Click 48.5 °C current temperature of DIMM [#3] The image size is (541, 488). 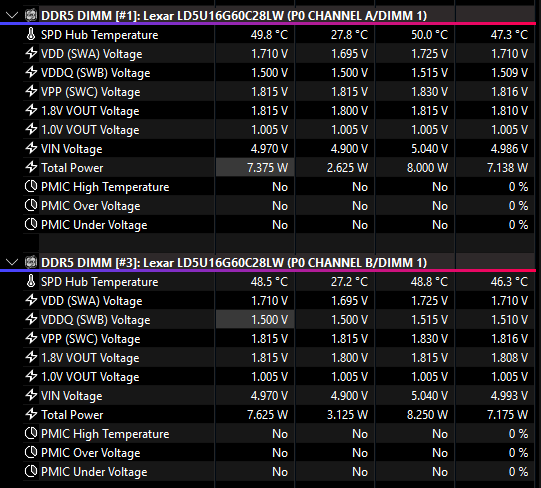coord(269,282)
